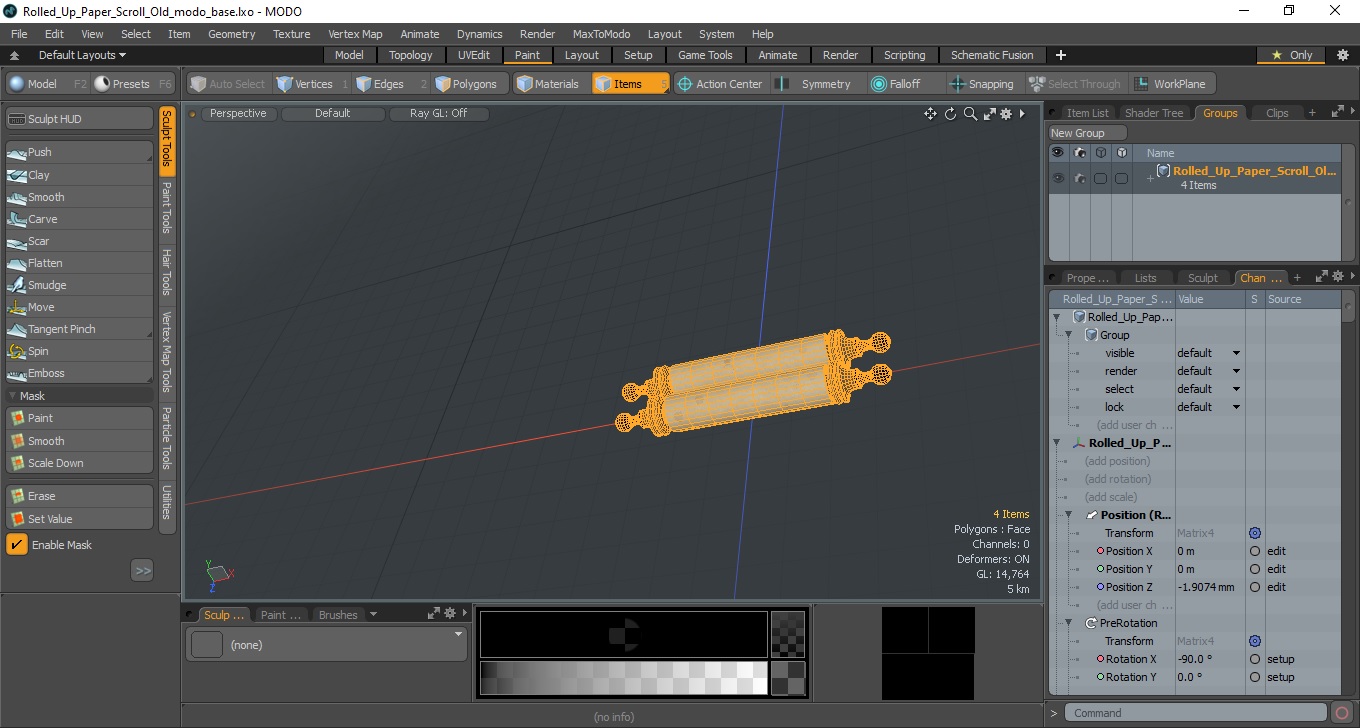The image size is (1360, 728).
Task: Open the Geometry menu
Action: (231, 34)
